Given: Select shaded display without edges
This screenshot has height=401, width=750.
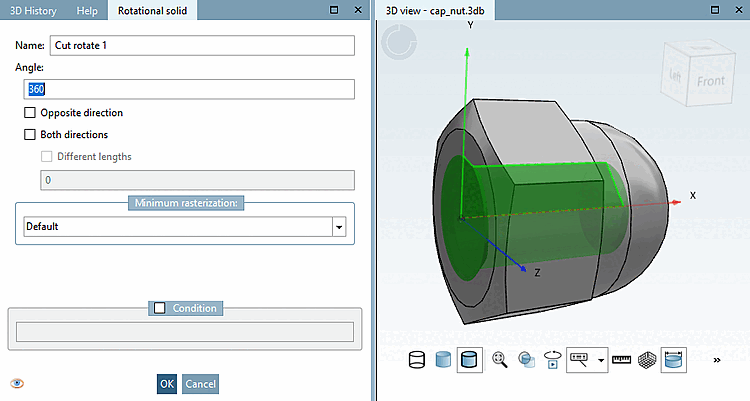Looking at the screenshot, I should click(x=444, y=358).
